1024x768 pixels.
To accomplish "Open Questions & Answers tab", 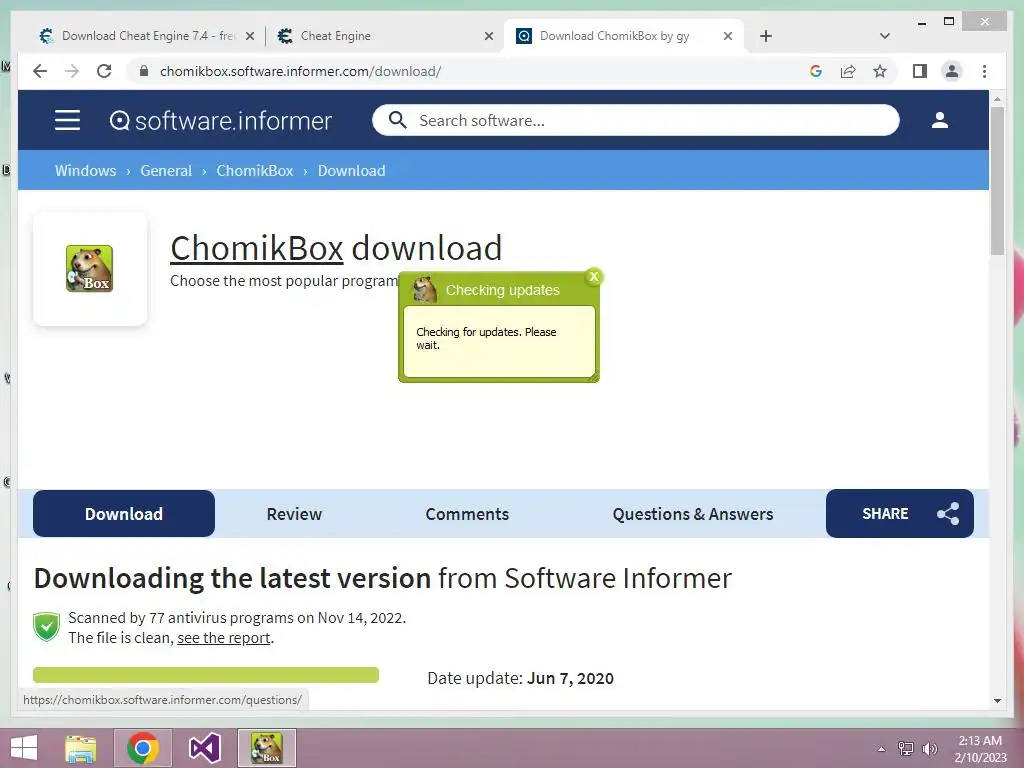I will pyautogui.click(x=693, y=514).
